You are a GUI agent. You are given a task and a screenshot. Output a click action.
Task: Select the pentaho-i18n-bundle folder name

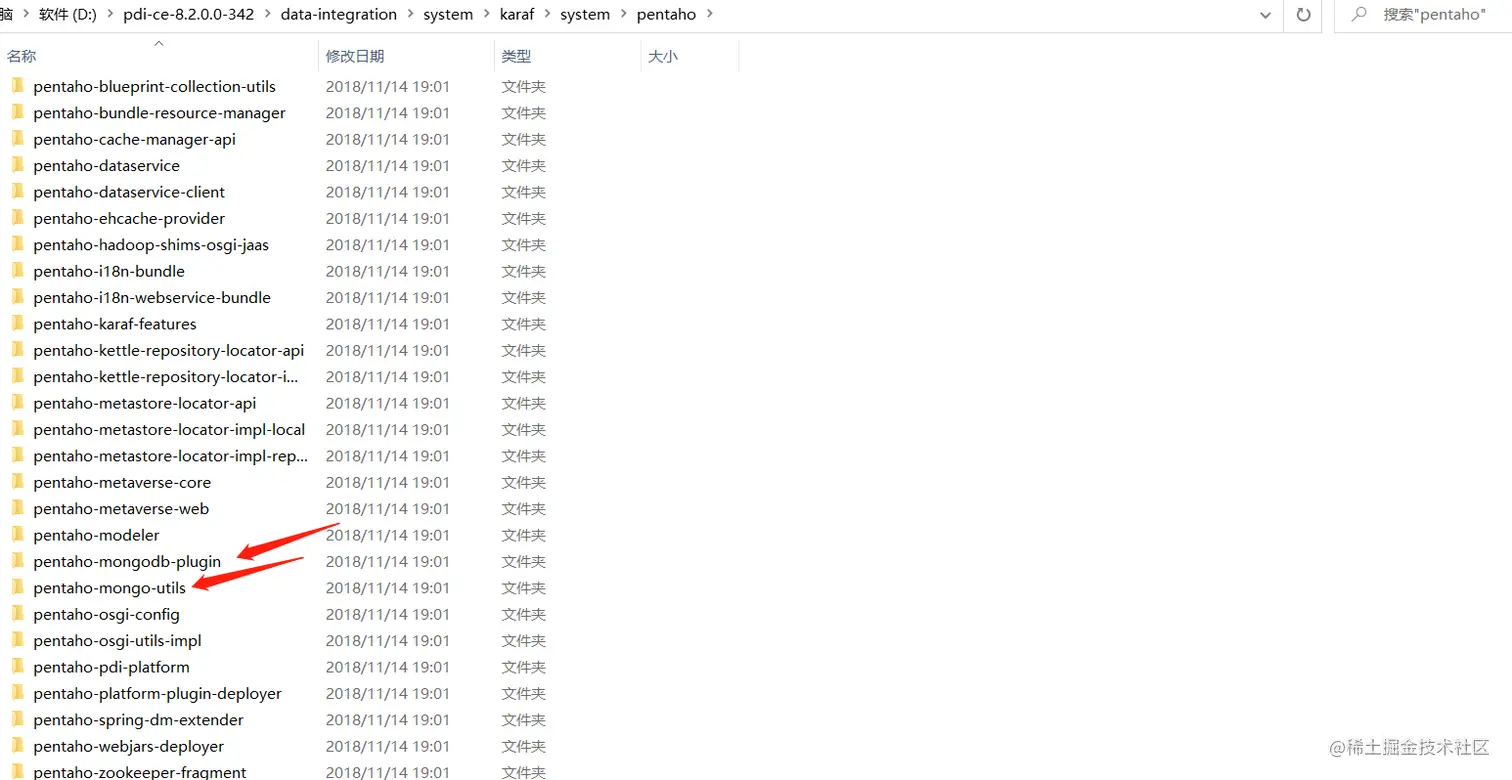click(x=109, y=271)
